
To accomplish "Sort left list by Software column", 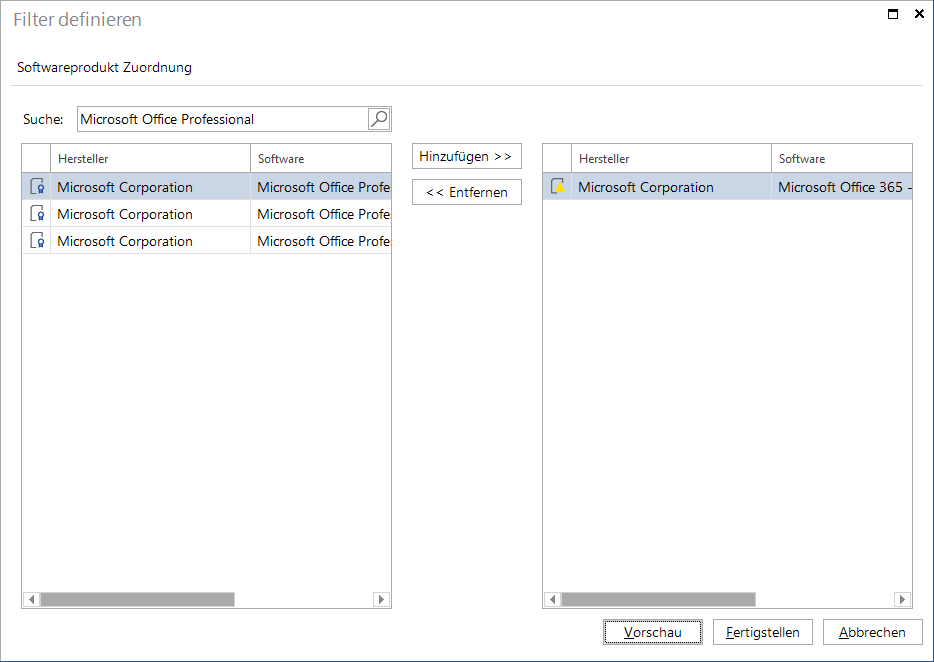I will 320,158.
